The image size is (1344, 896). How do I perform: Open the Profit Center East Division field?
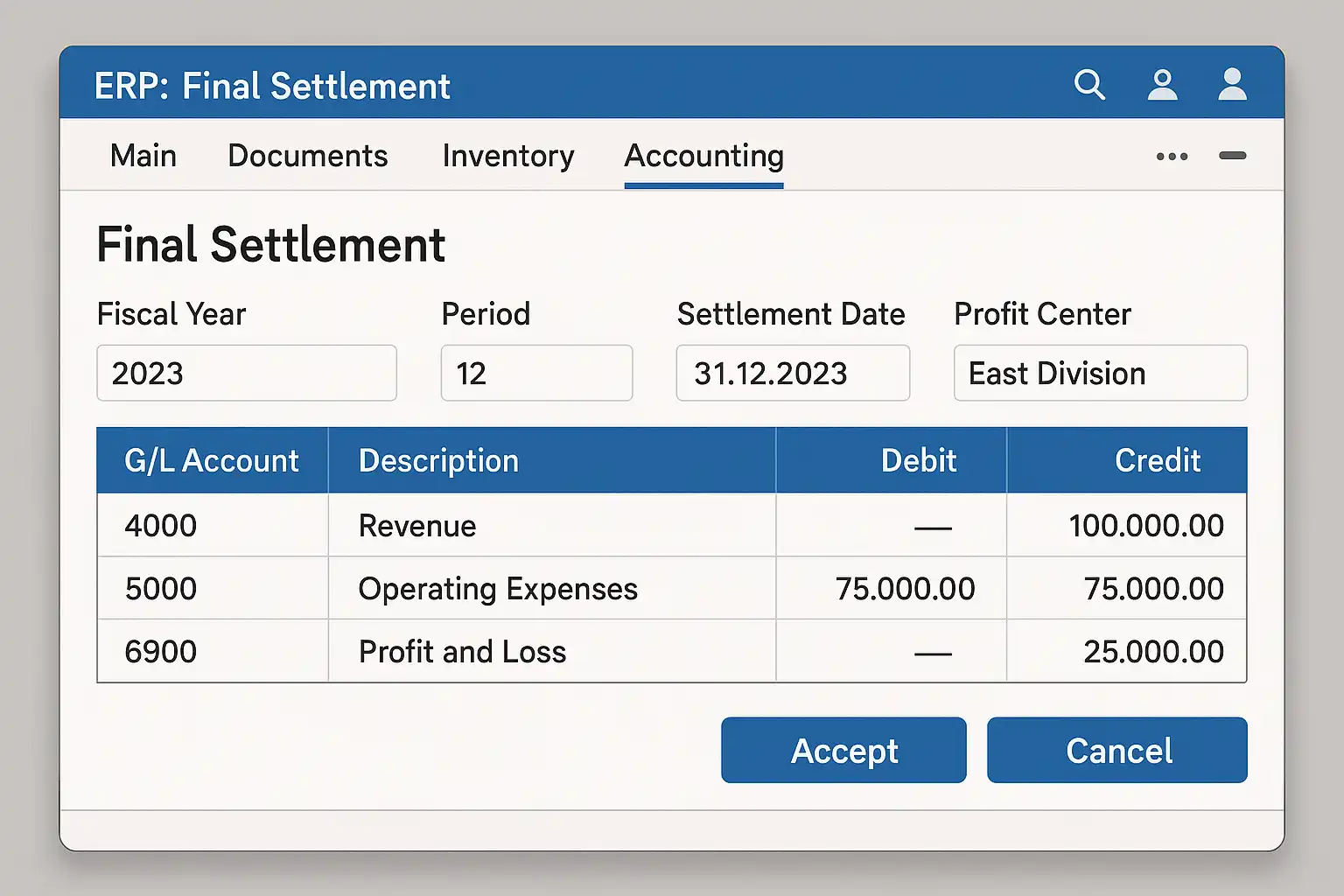[1100, 373]
